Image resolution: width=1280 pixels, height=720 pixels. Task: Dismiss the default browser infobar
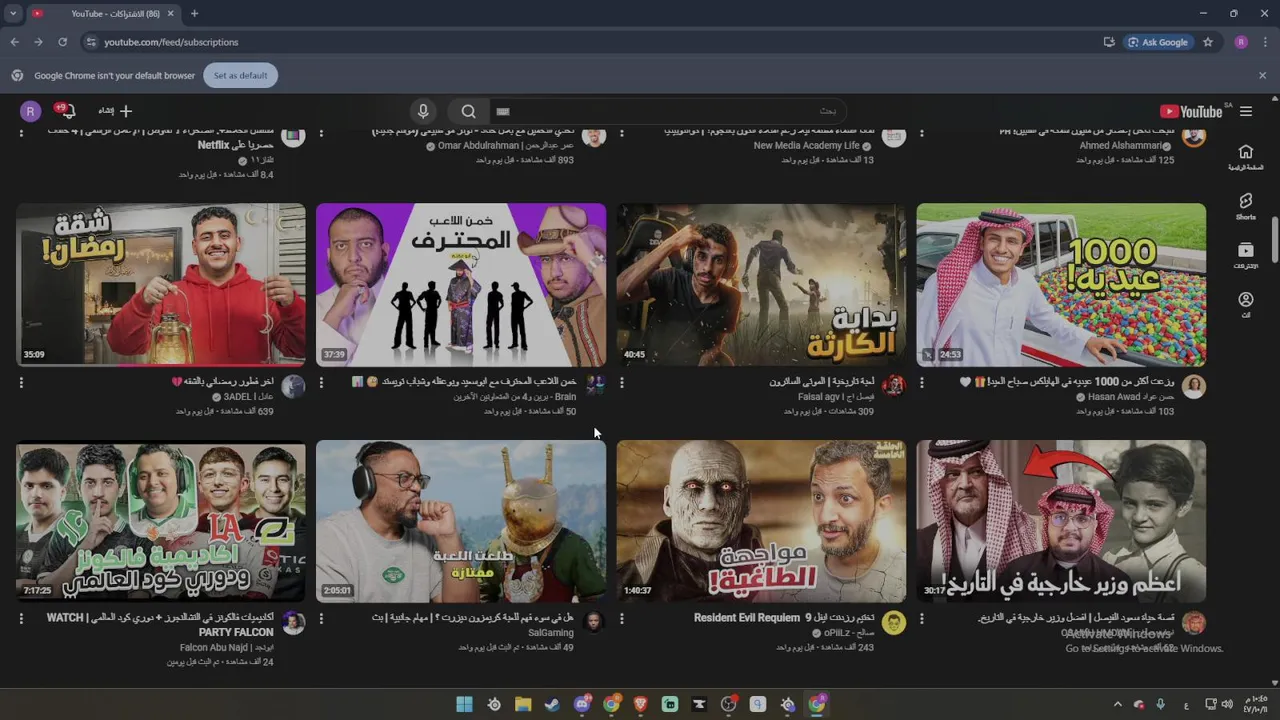1262,75
